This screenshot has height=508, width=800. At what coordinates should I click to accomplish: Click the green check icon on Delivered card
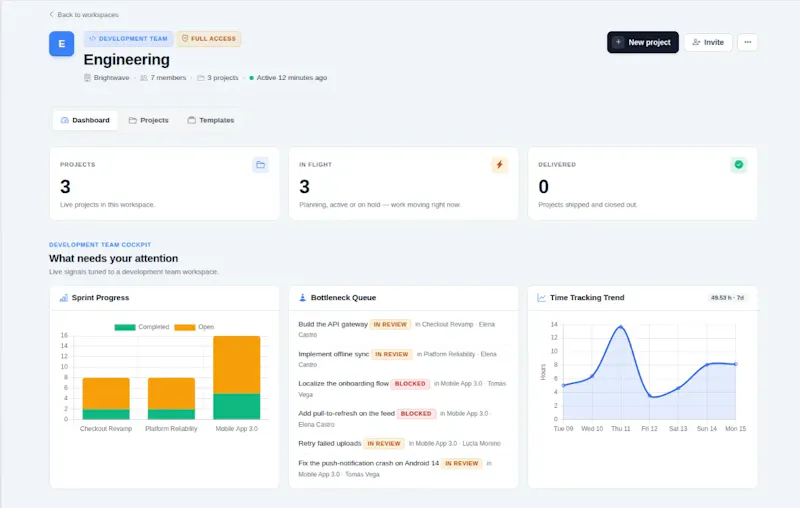739,165
